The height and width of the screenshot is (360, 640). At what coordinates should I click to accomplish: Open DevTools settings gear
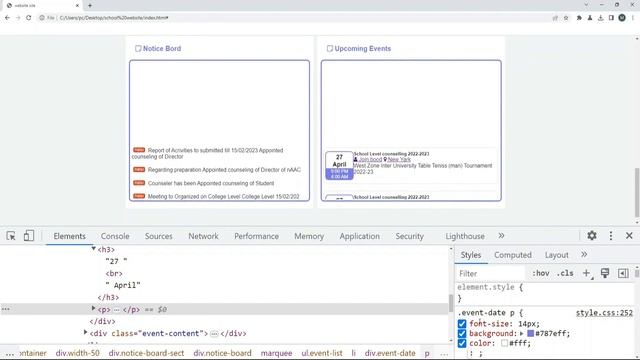pos(592,236)
